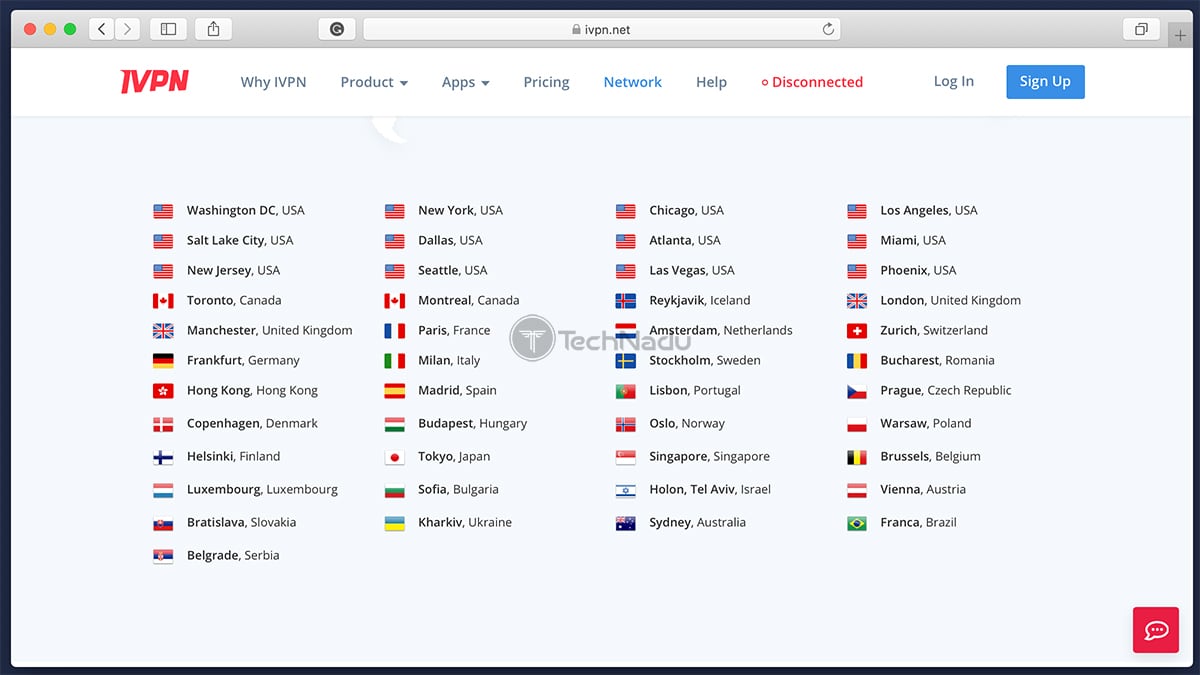The width and height of the screenshot is (1200, 675).
Task: Open the Pricing page
Action: click(546, 82)
